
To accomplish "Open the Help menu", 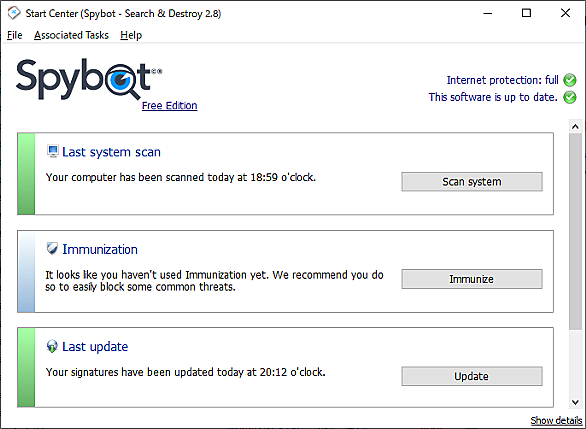I will [x=131, y=35].
